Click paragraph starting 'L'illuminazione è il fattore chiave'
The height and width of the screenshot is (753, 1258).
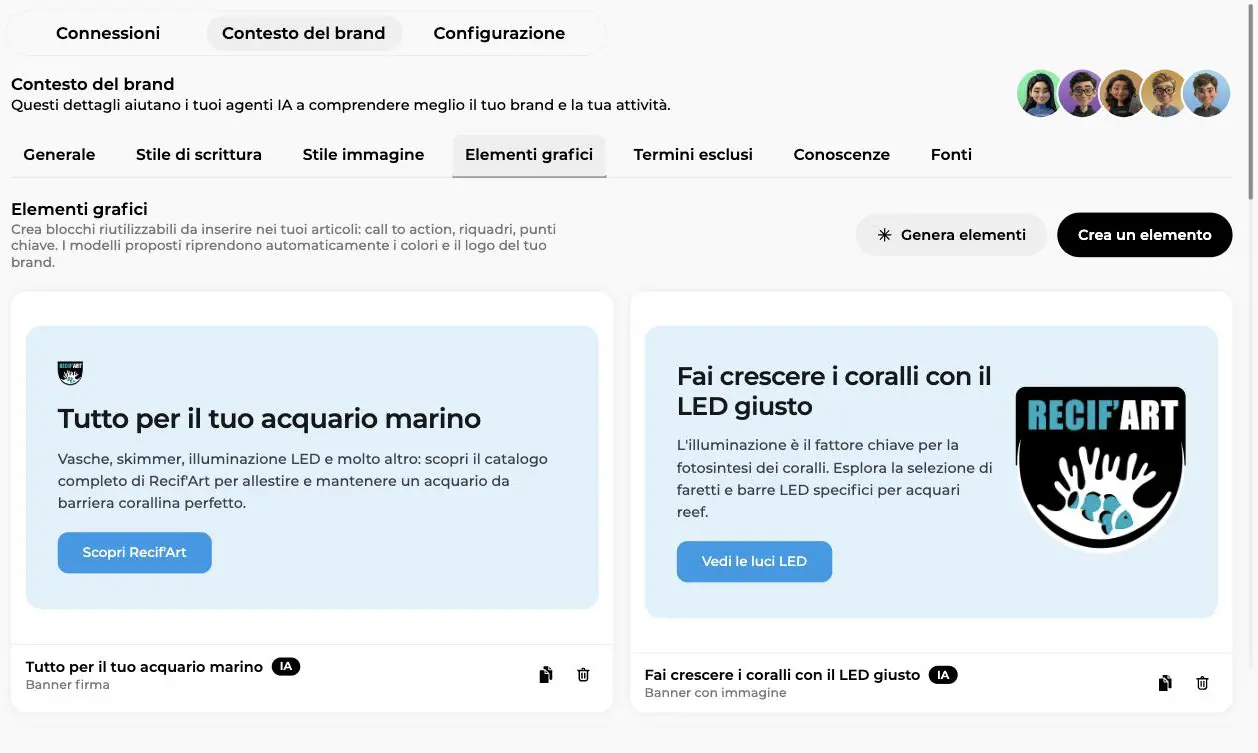pos(835,478)
